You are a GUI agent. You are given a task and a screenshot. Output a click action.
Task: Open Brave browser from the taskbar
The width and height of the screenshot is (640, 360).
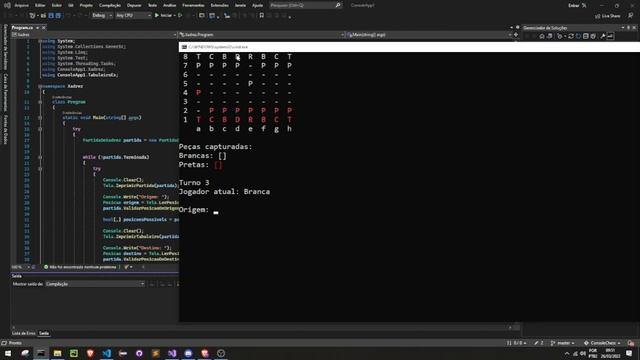pos(90,353)
